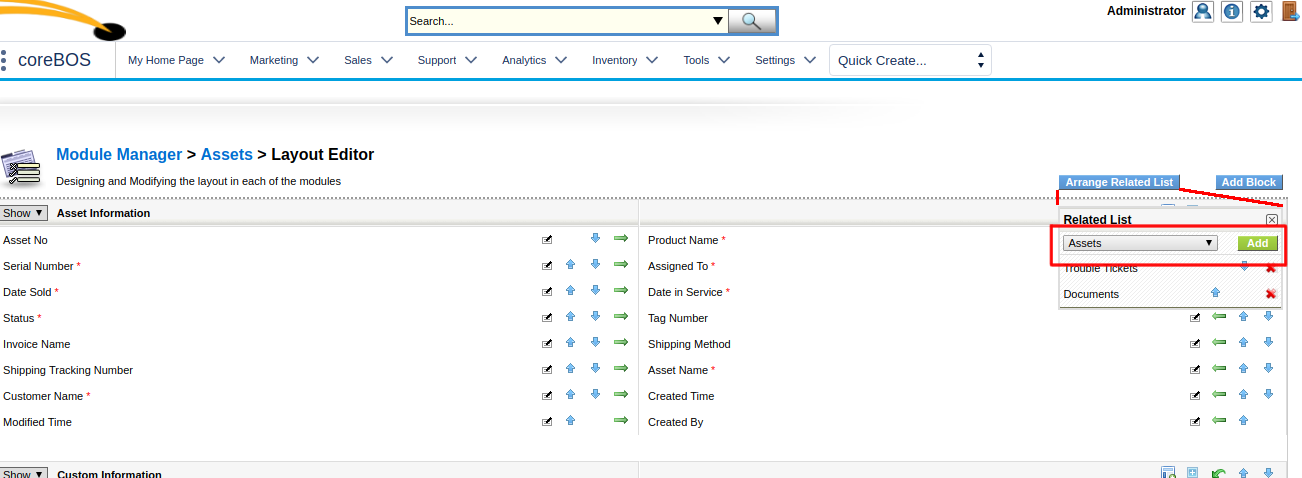Edit the Created Time field properties
The height and width of the screenshot is (478, 1302).
click(x=1195, y=396)
